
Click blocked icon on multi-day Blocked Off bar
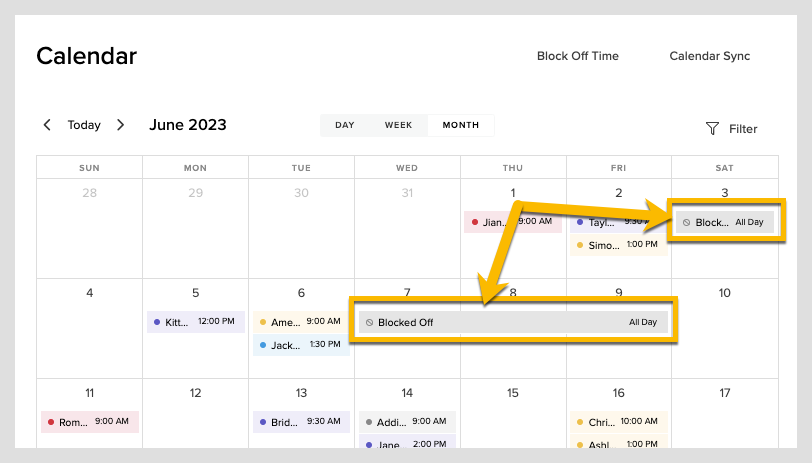369,322
